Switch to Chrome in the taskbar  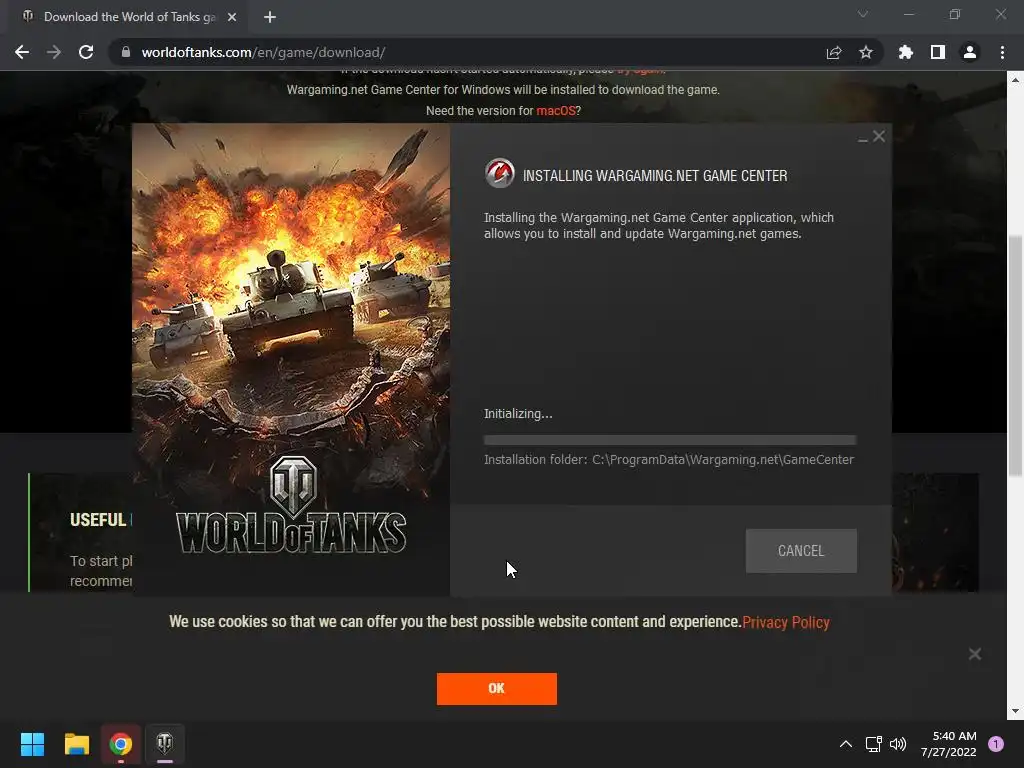pyautogui.click(x=121, y=744)
